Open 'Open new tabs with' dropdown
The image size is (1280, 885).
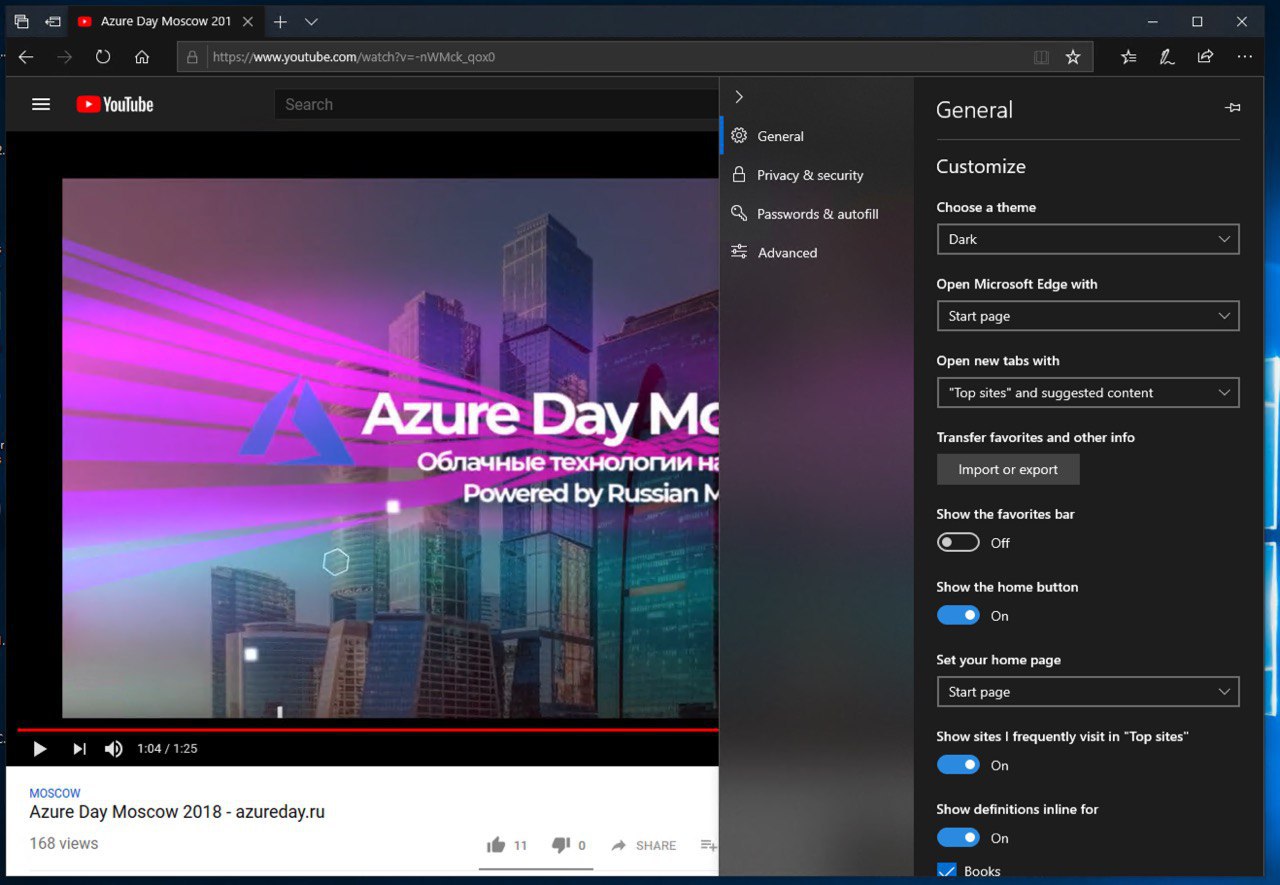[x=1088, y=393]
